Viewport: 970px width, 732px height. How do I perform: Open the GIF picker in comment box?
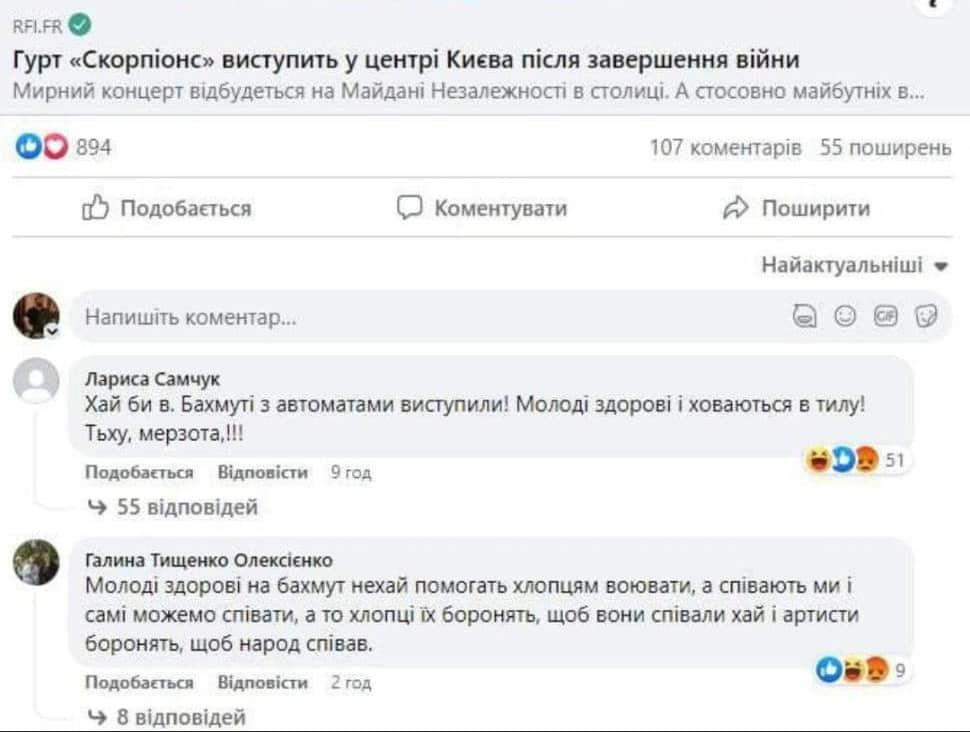pos(885,317)
